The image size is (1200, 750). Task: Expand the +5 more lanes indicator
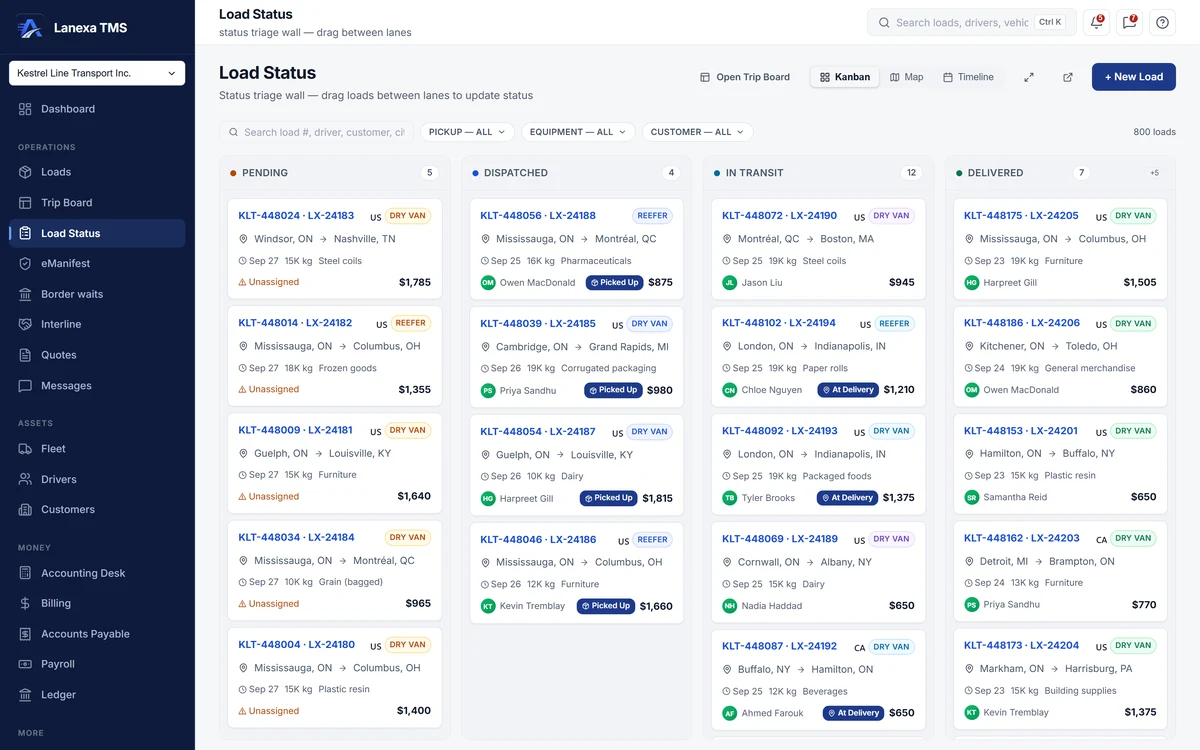click(1154, 173)
